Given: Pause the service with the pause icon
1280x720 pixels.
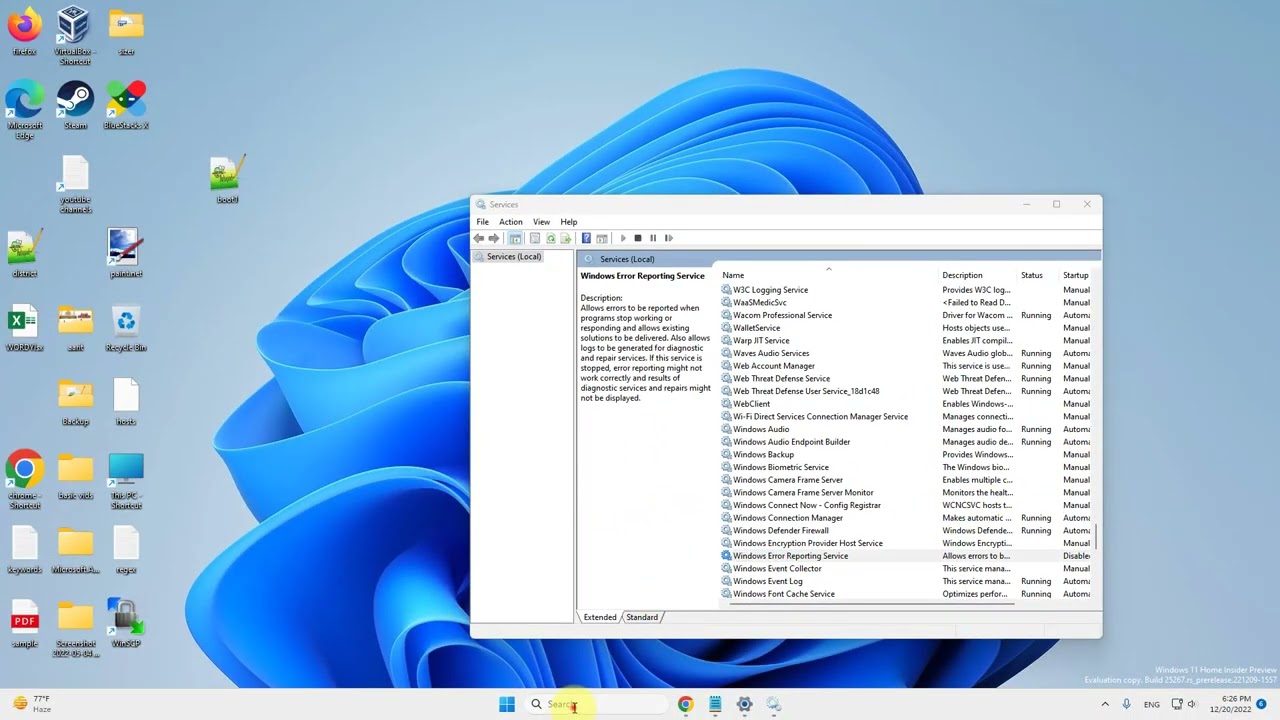Looking at the screenshot, I should [653, 238].
